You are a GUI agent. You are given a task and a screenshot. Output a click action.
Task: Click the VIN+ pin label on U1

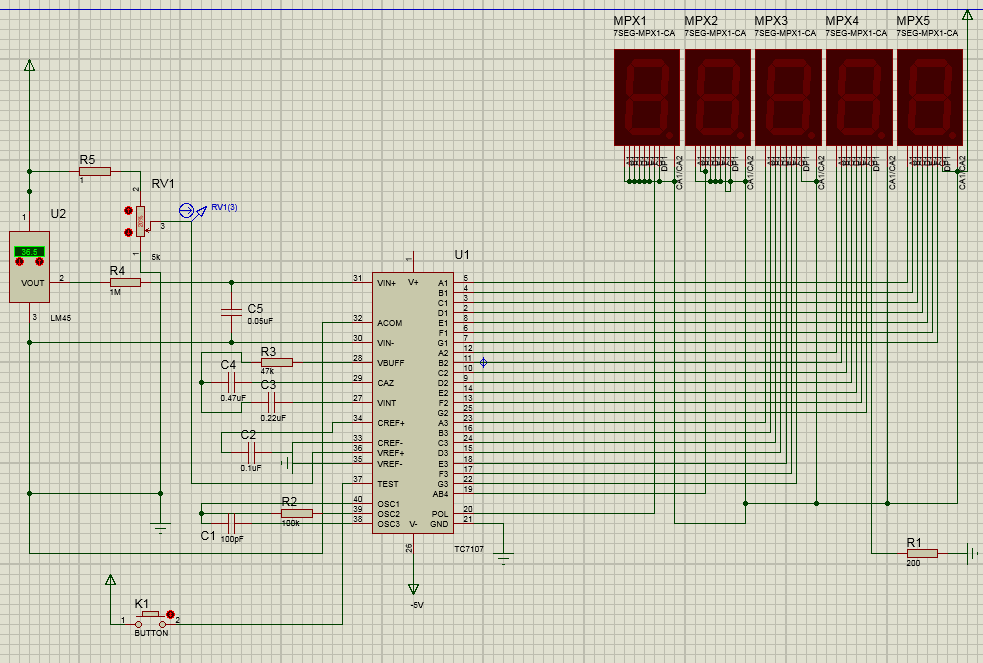click(x=387, y=283)
